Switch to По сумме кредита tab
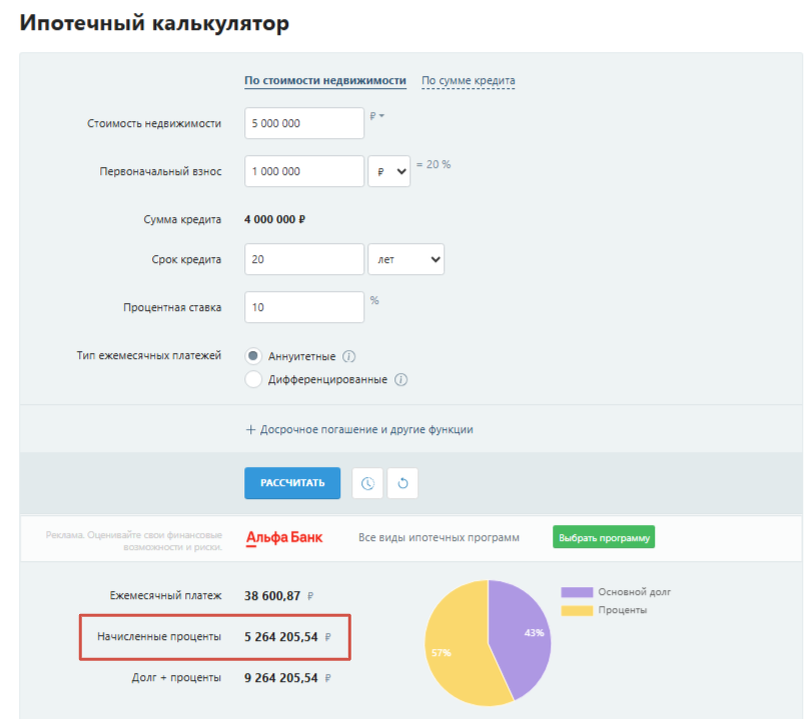The width and height of the screenshot is (810, 719). click(468, 81)
